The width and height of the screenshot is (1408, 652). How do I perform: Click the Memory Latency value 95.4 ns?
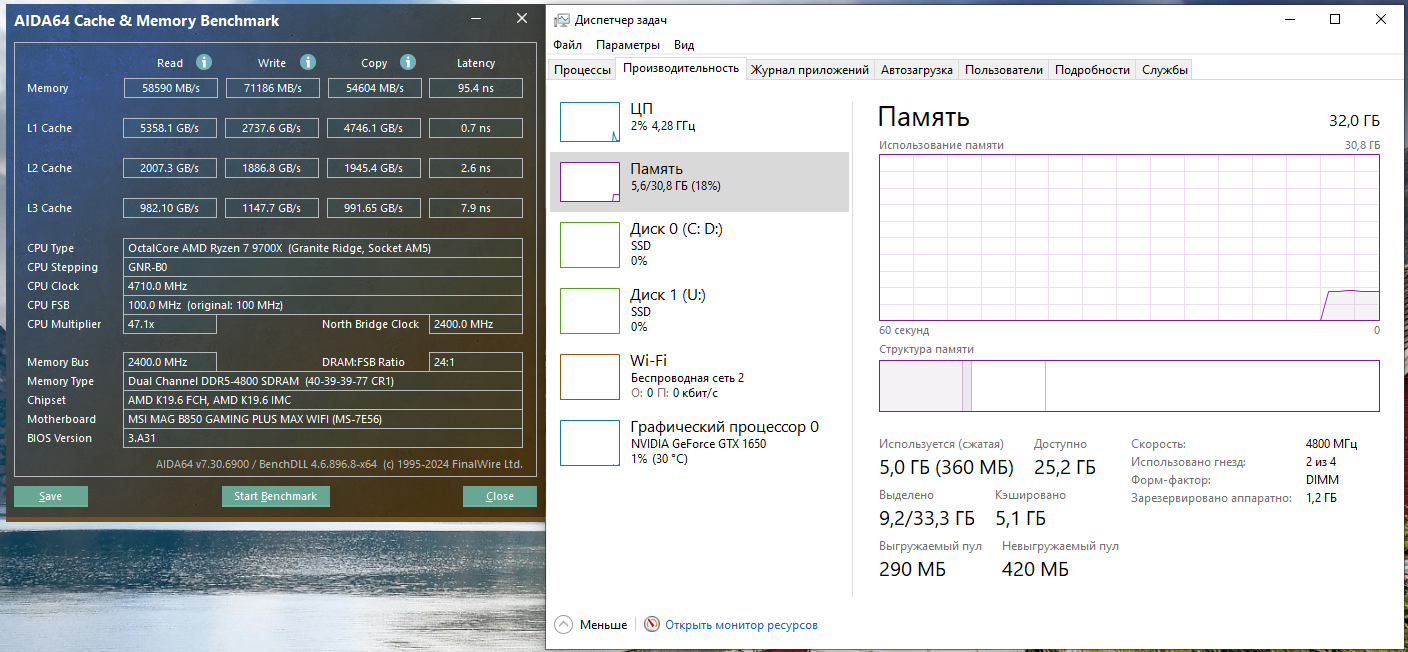tap(476, 88)
